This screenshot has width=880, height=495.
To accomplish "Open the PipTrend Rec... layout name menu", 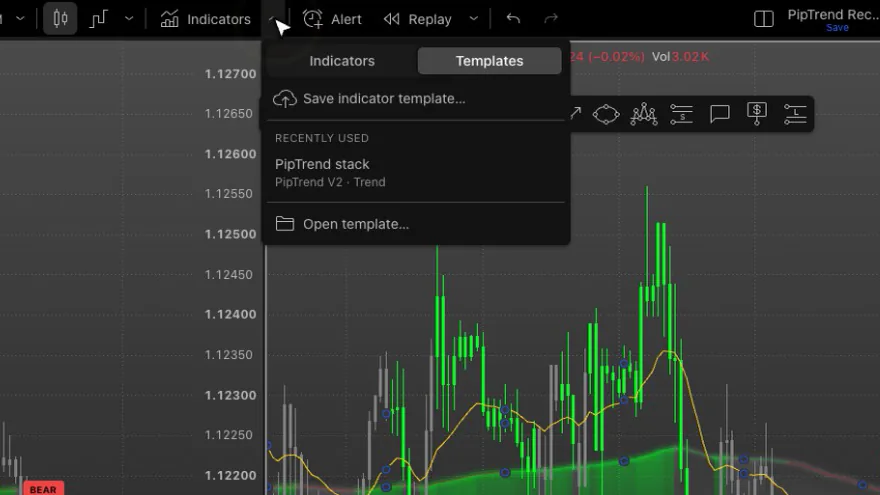I will (833, 15).
